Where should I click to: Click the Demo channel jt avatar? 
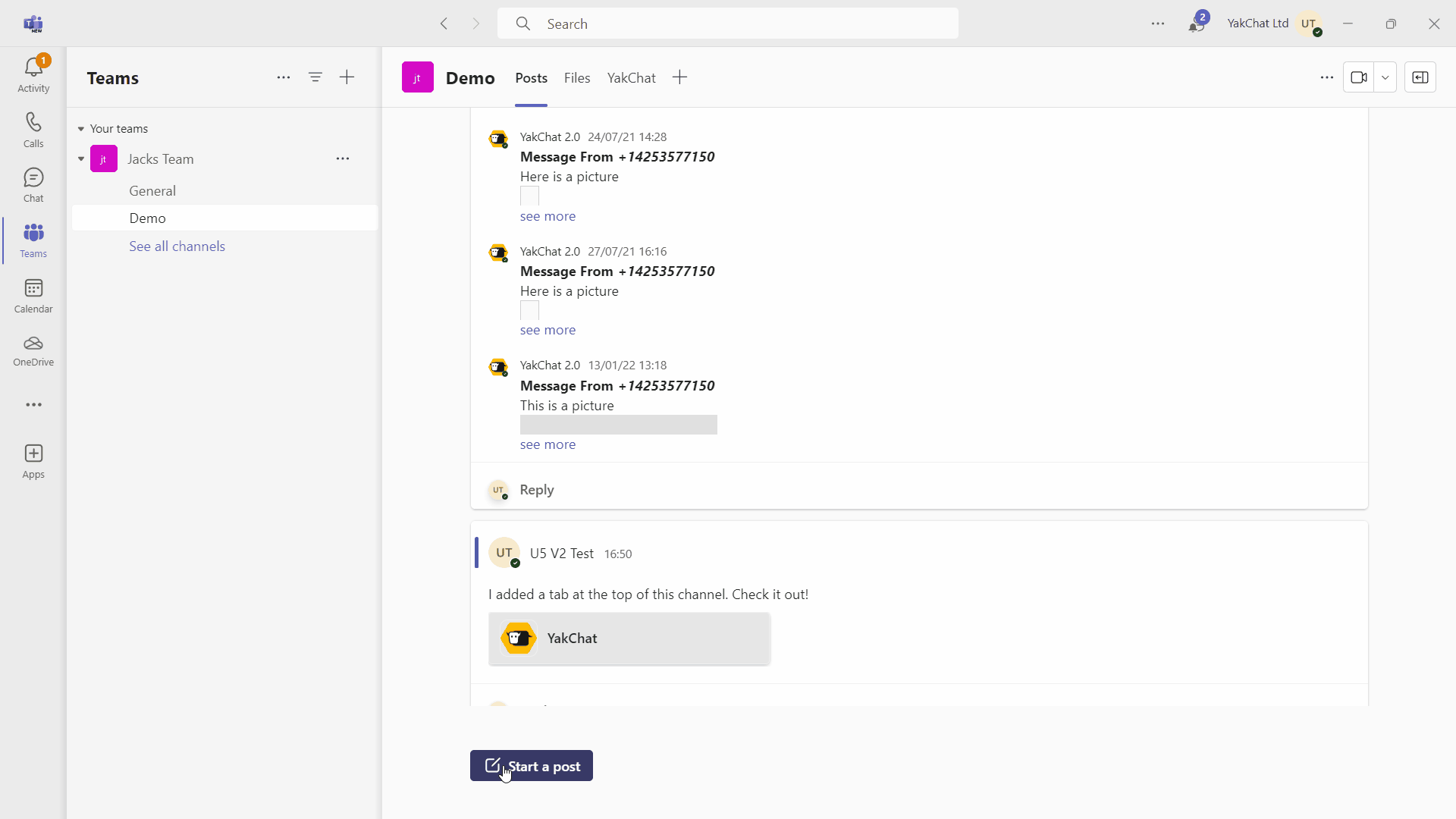pyautogui.click(x=418, y=77)
